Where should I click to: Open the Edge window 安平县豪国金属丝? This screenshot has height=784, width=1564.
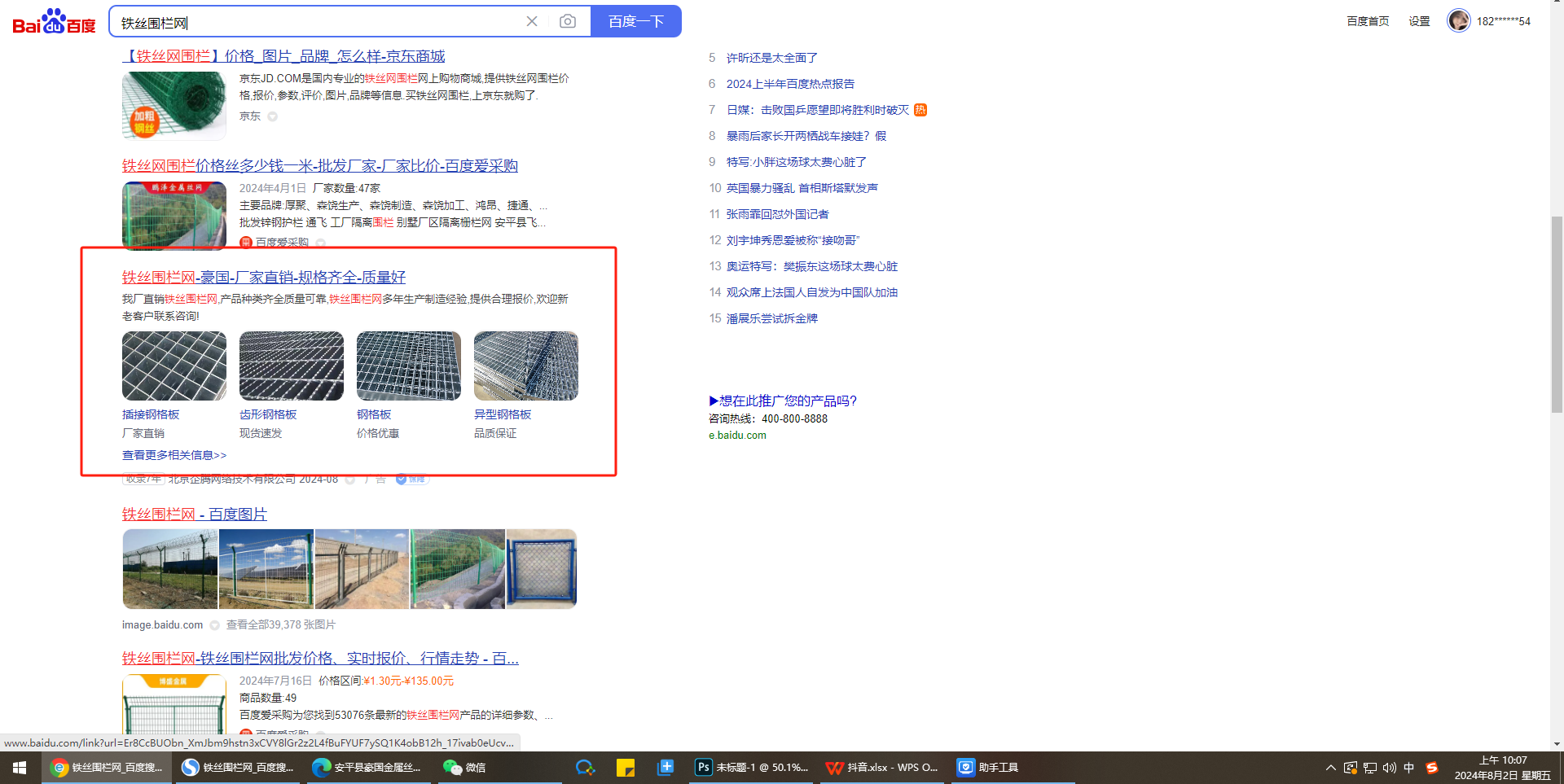[368, 768]
